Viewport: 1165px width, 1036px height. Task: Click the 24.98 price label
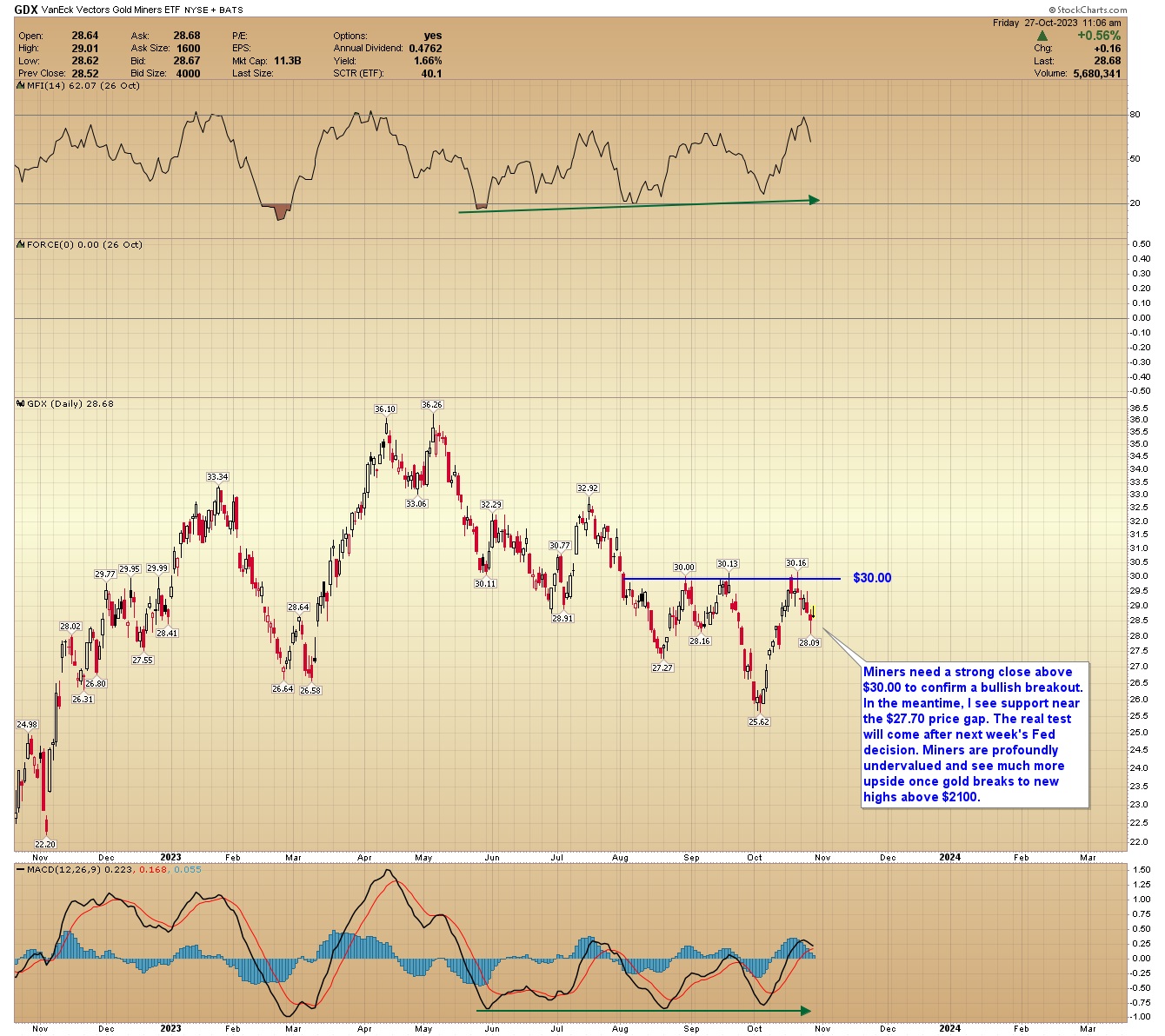(x=27, y=725)
